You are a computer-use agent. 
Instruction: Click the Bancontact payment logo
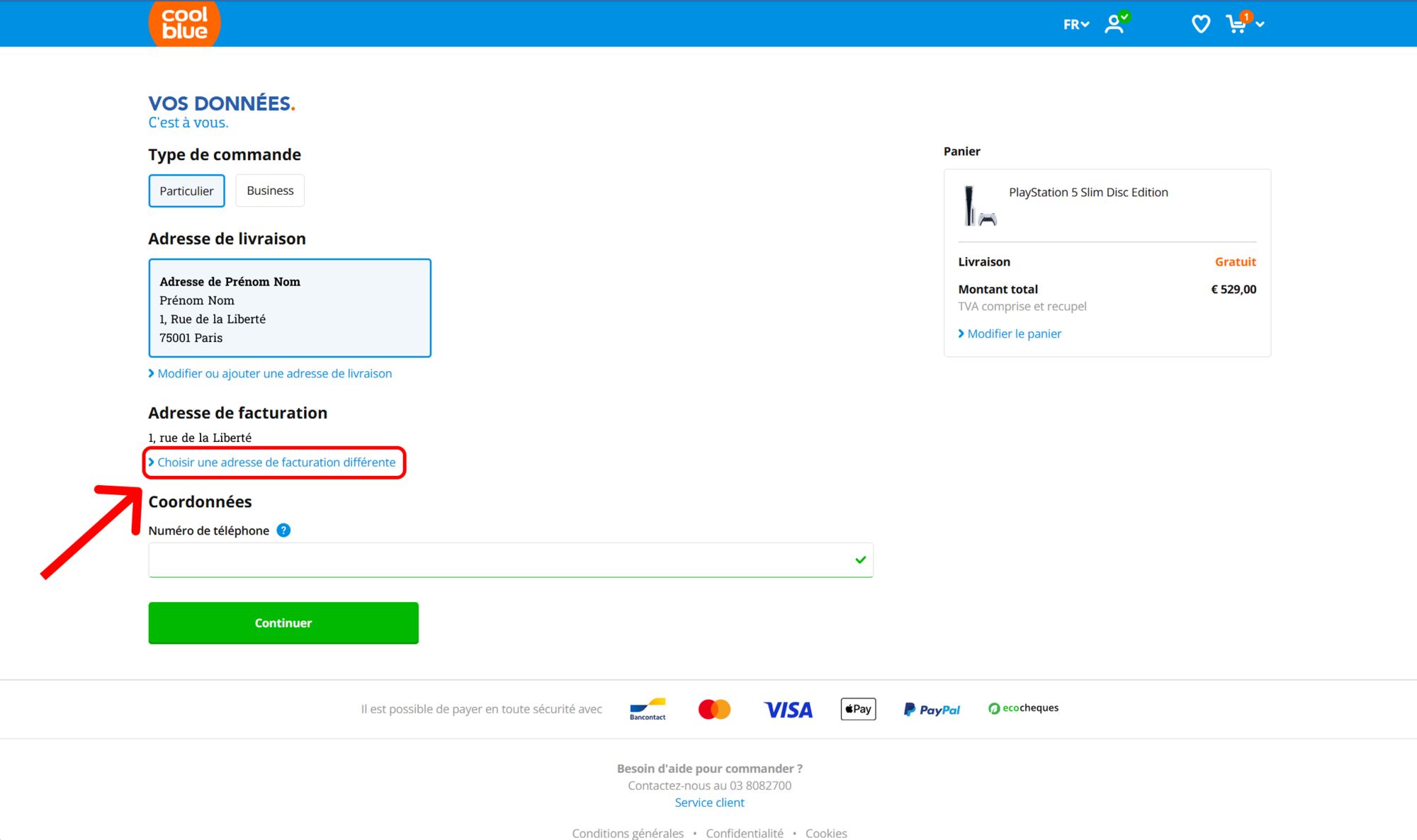[648, 709]
